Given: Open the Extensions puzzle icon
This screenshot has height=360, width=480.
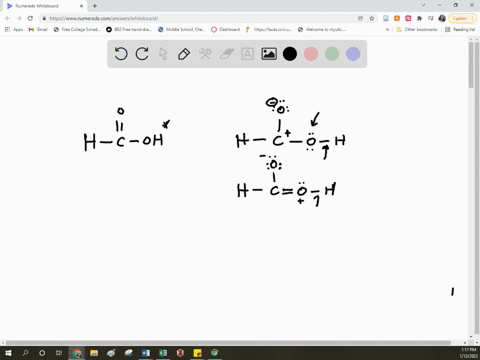Looking at the screenshot, I should pos(419,18).
